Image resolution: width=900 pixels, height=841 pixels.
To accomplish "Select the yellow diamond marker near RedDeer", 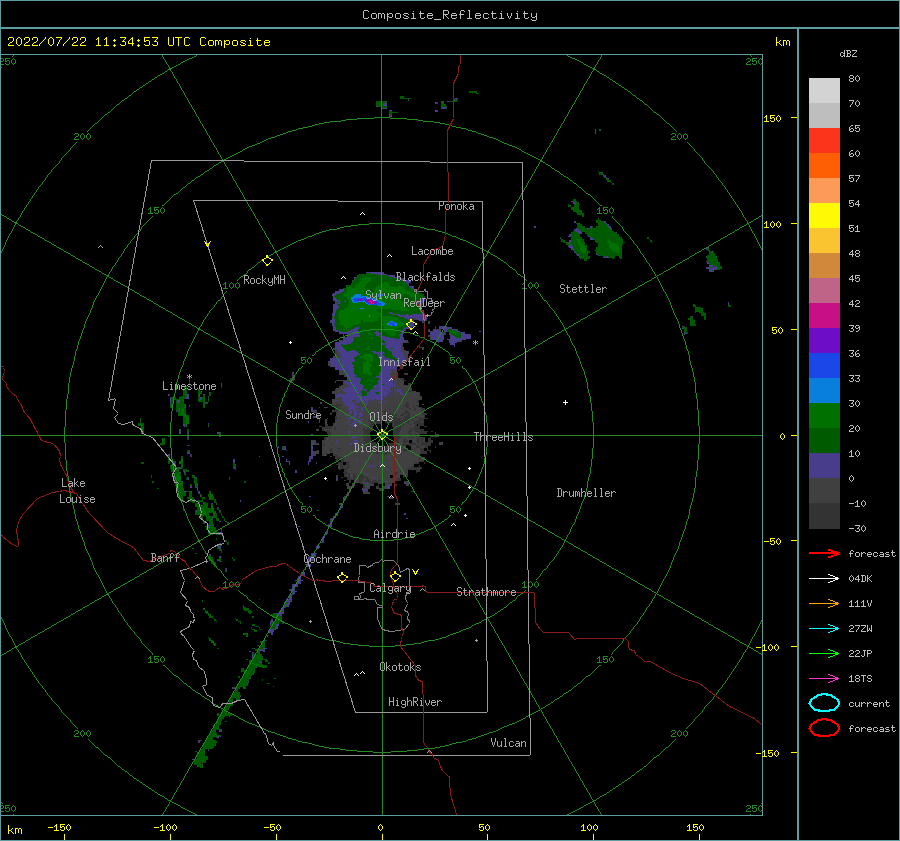I will (x=411, y=324).
